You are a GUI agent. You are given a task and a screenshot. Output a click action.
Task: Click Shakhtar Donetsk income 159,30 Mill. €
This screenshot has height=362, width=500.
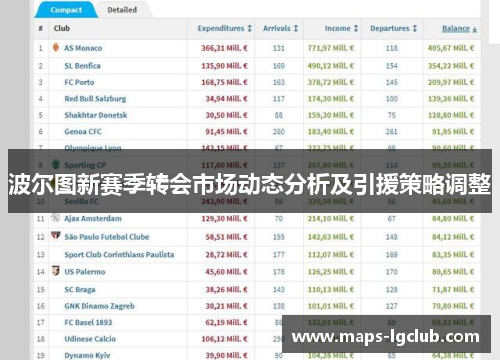click(331, 115)
